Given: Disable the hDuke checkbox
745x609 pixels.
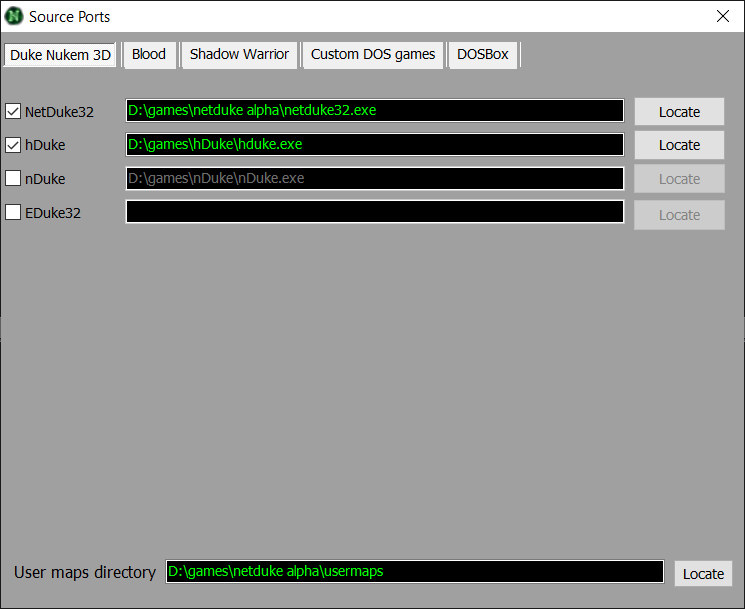Looking at the screenshot, I should click(13, 145).
